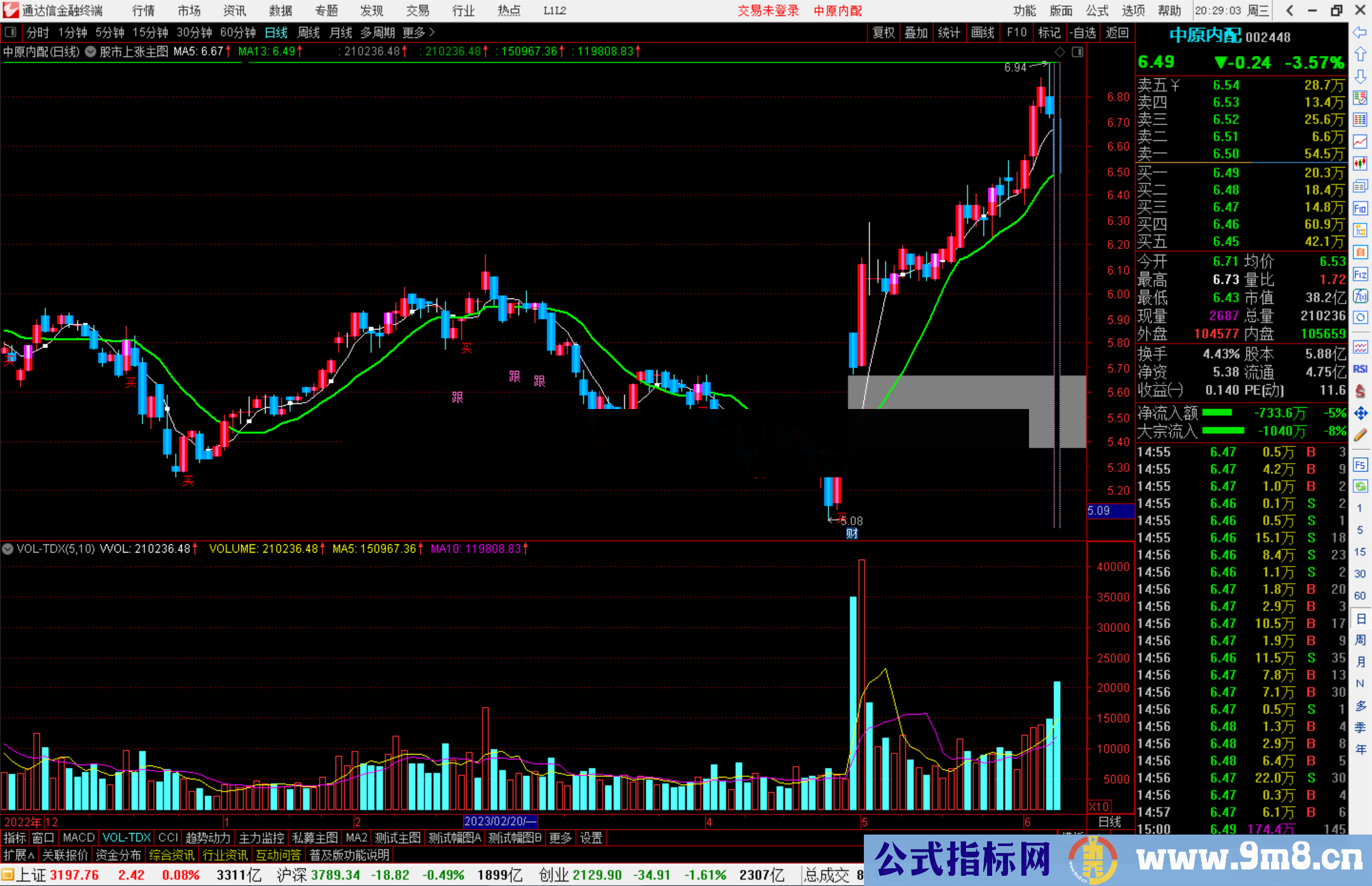Open the 卖五 order book depth dropdown
Viewport: 1372px width, 886px height.
pos(1176,85)
